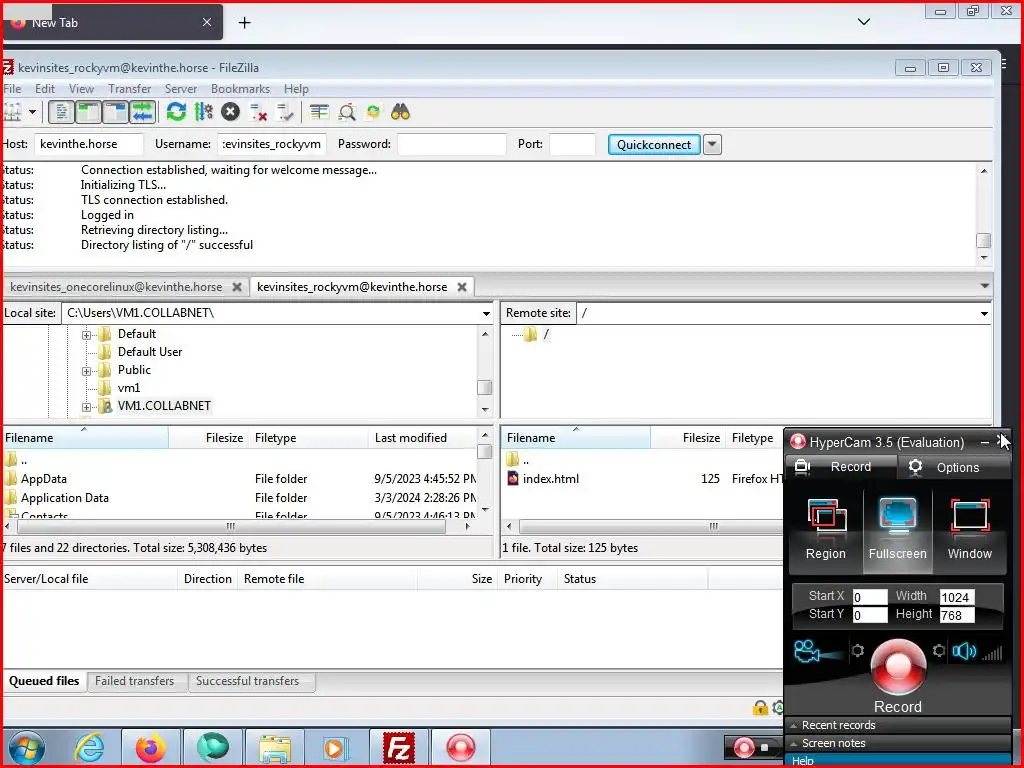
Task: Open the Server menu
Action: [x=181, y=89]
